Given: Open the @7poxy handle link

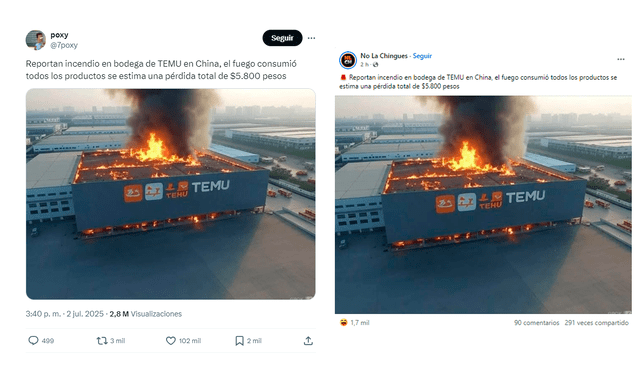Looking at the screenshot, I should [x=64, y=45].
